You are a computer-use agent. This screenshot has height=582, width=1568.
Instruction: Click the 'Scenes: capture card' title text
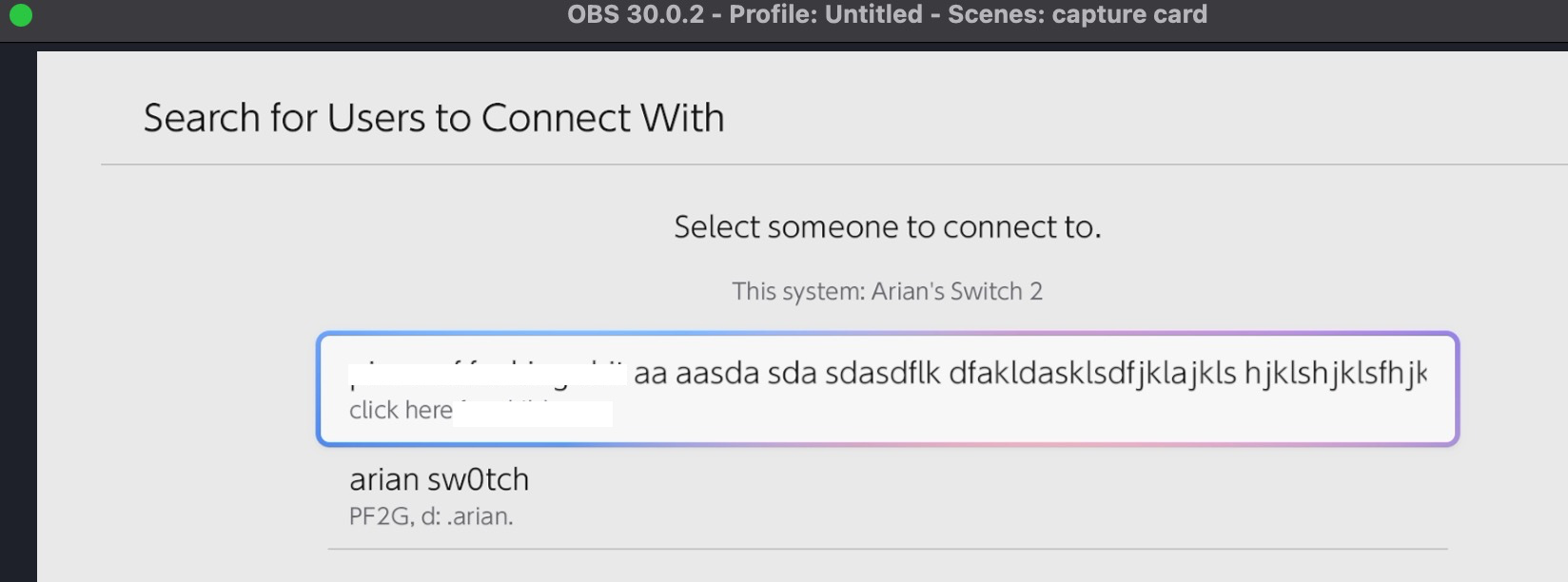click(1080, 13)
